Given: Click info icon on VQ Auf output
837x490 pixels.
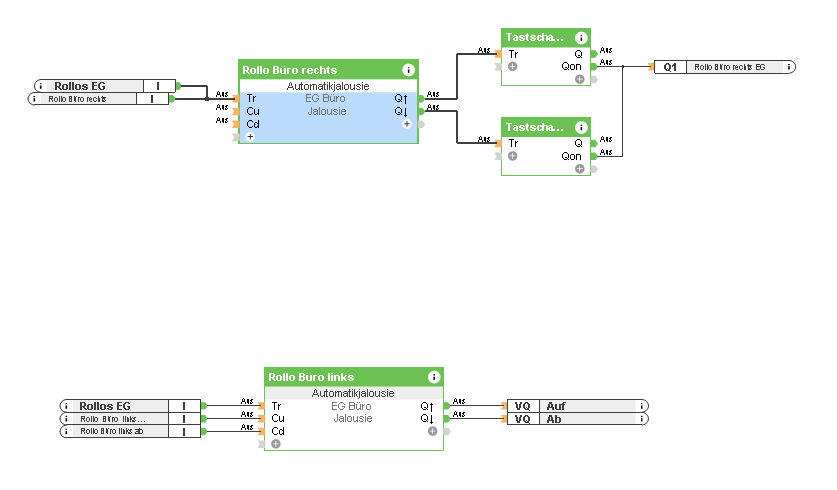Looking at the screenshot, I should 642,406.
